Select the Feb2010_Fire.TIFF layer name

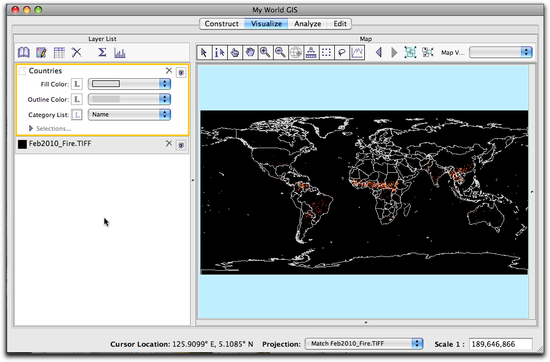tap(60, 143)
